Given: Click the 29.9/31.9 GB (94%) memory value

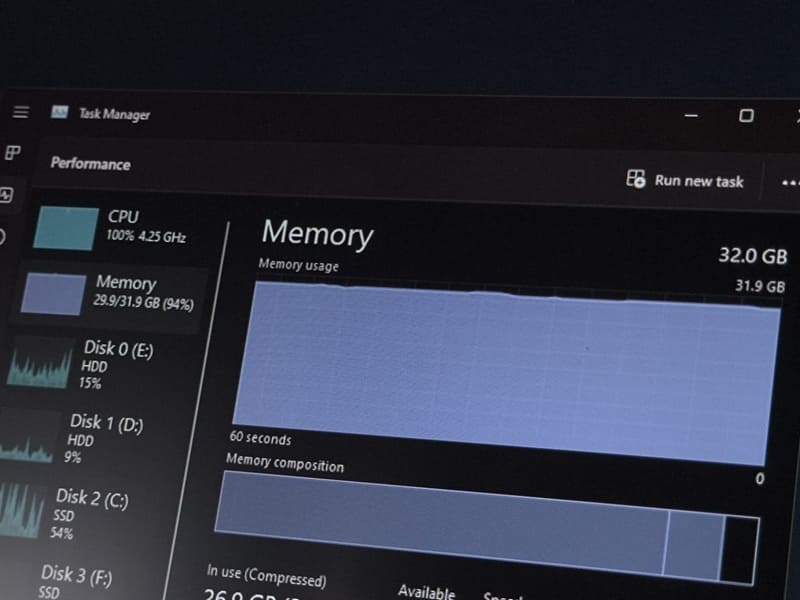Looking at the screenshot, I should coord(143,302).
